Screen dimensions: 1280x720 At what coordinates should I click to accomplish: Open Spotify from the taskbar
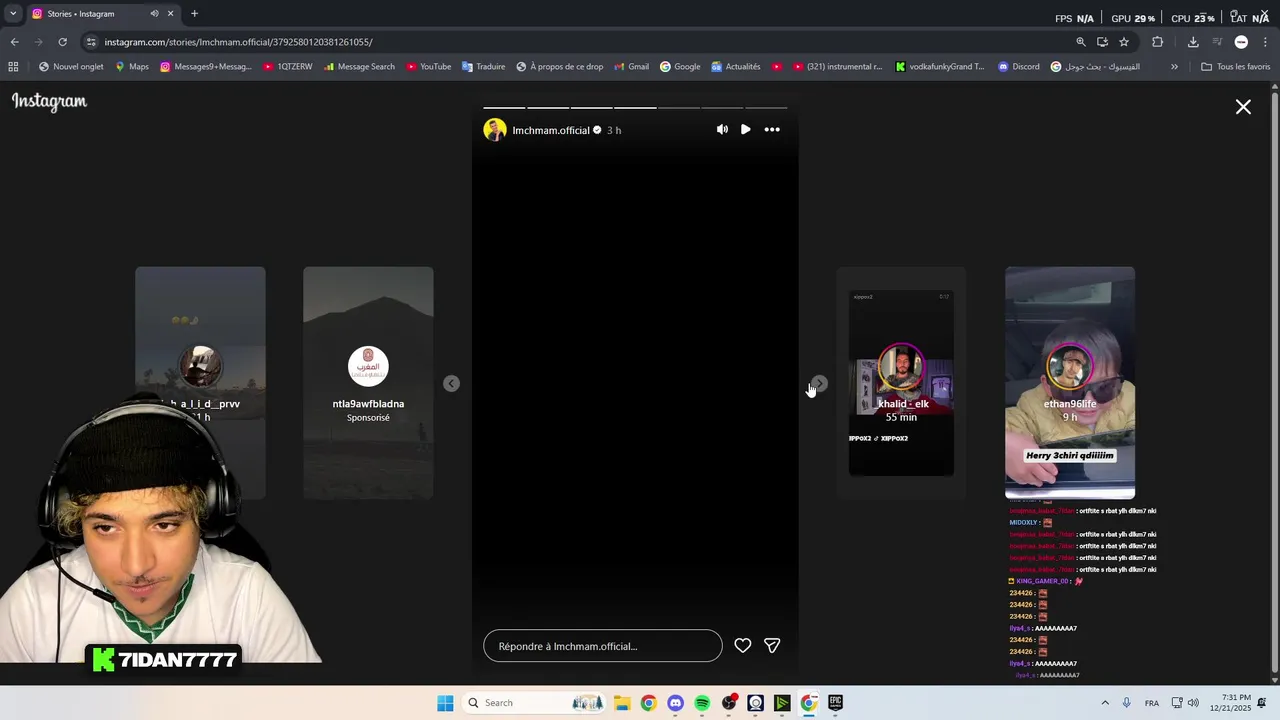[x=702, y=703]
